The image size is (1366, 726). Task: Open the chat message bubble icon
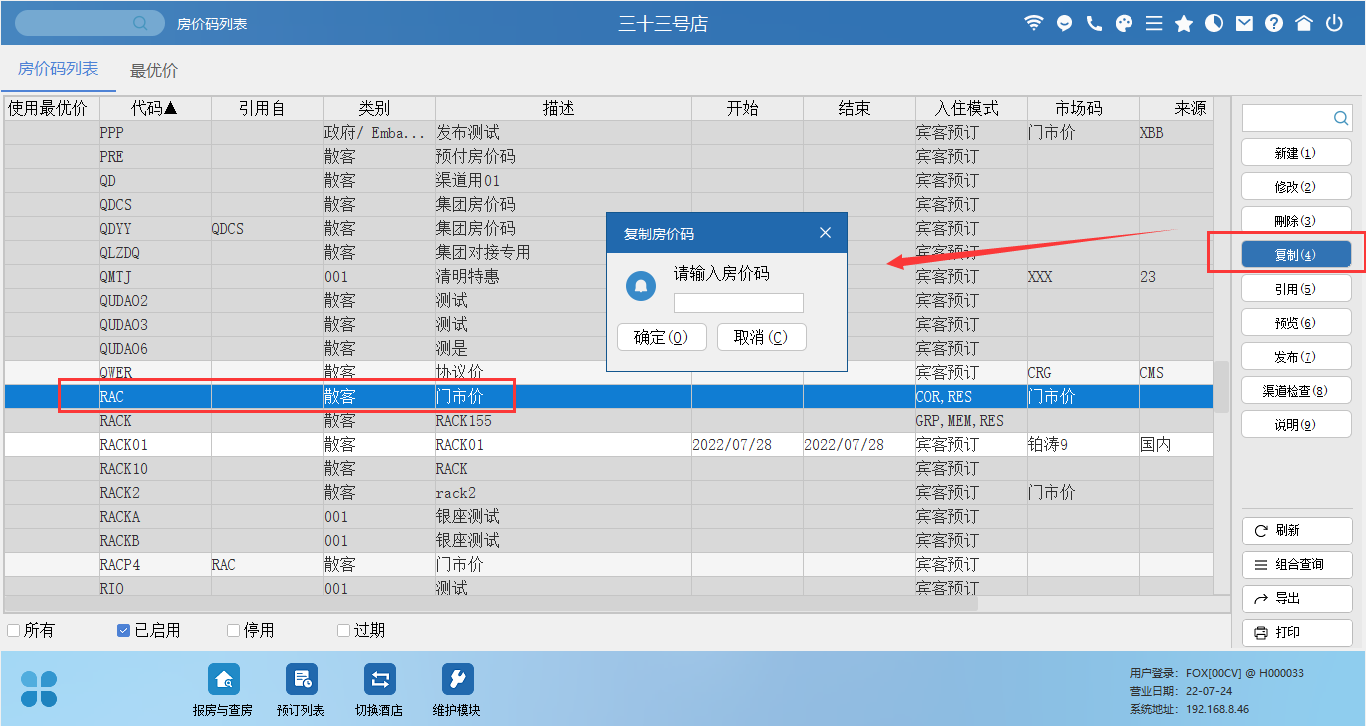click(1064, 23)
